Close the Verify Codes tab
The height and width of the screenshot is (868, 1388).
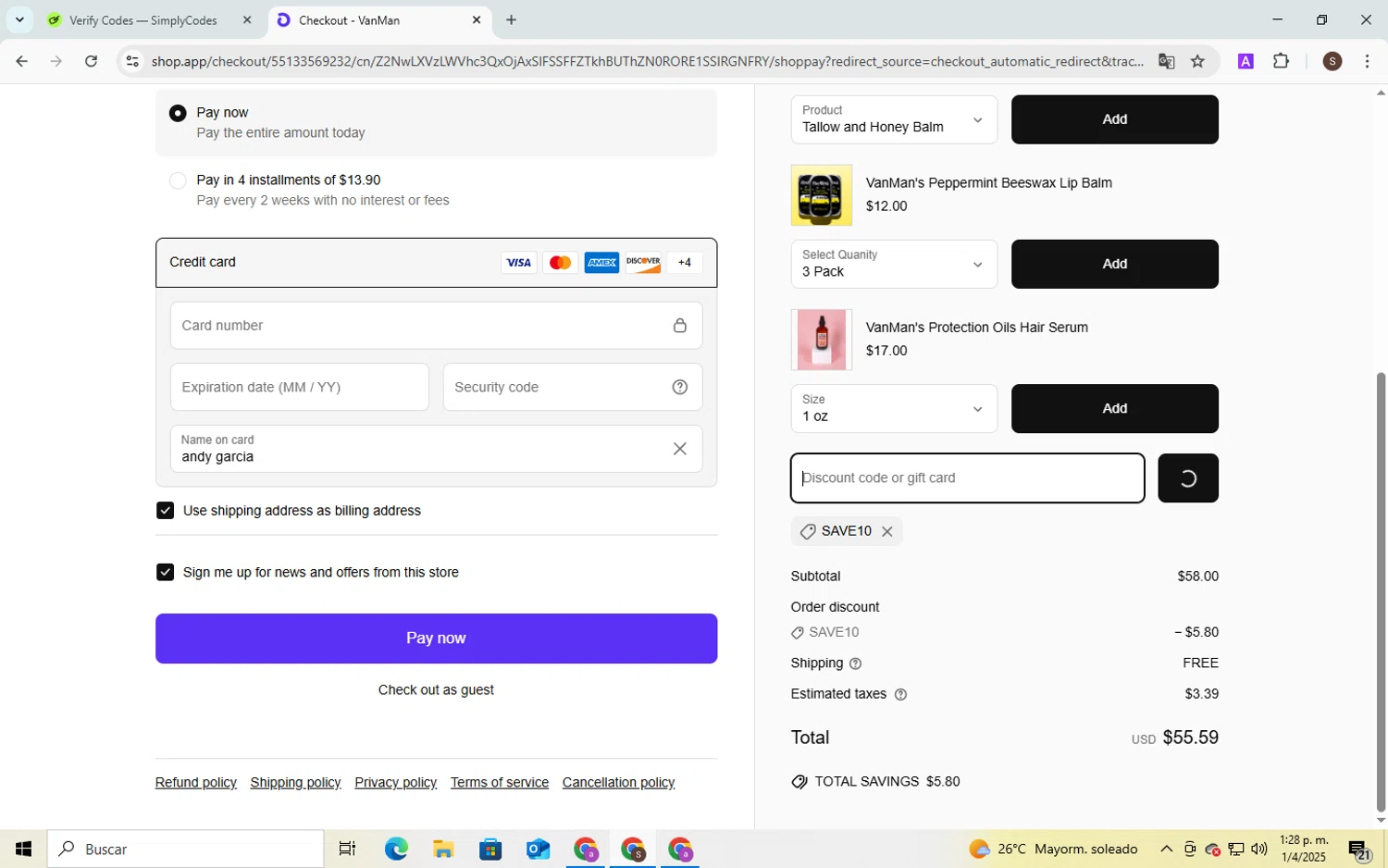(x=247, y=20)
